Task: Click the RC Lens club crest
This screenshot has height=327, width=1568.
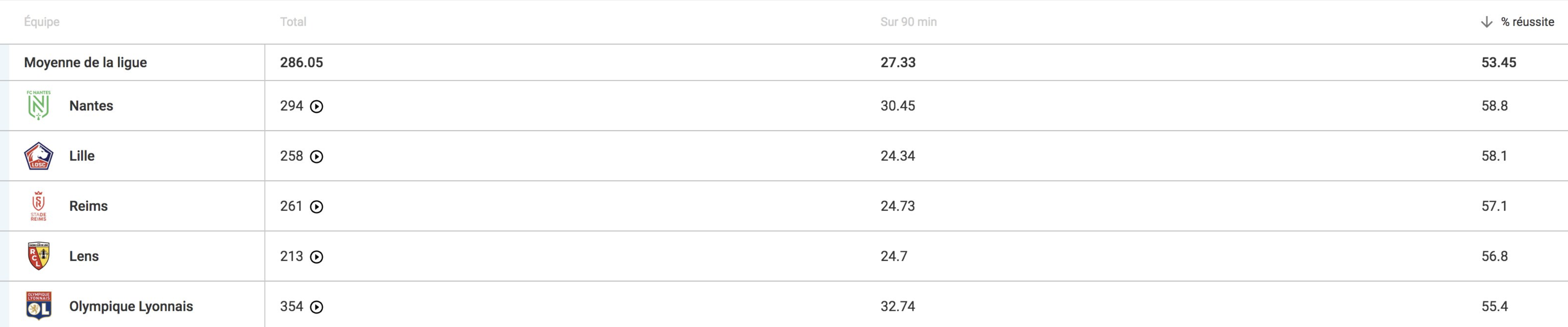Action: pos(38,256)
